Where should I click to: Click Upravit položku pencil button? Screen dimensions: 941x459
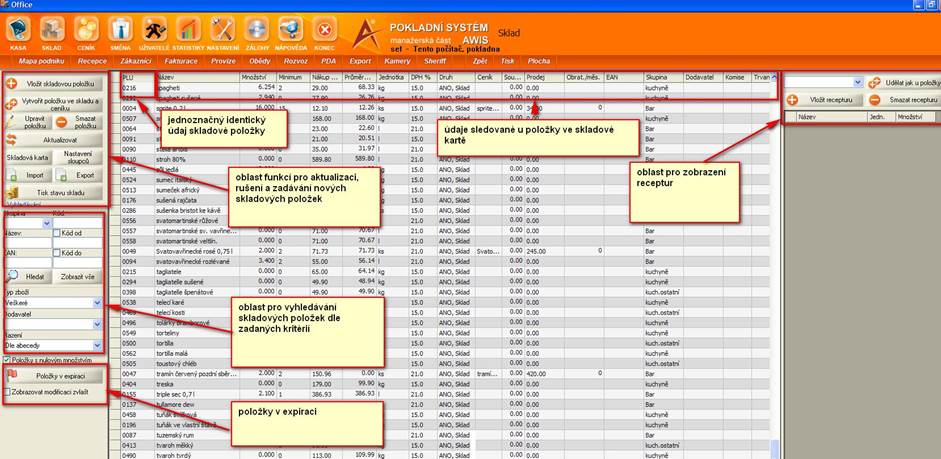(28, 122)
